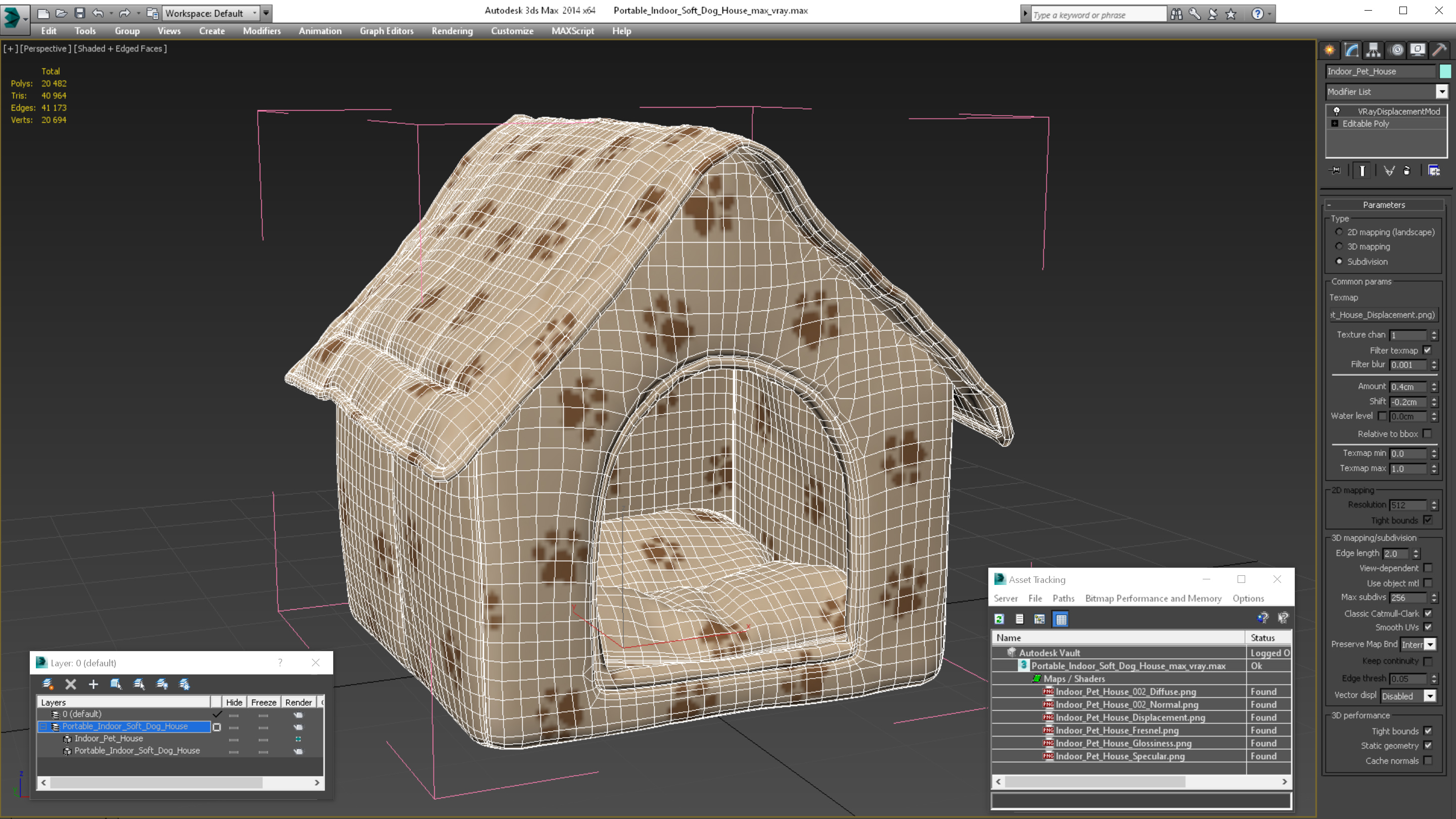Viewport: 1456px width, 819px height.
Task: Toggle Show End Result icon
Action: coord(1362,170)
